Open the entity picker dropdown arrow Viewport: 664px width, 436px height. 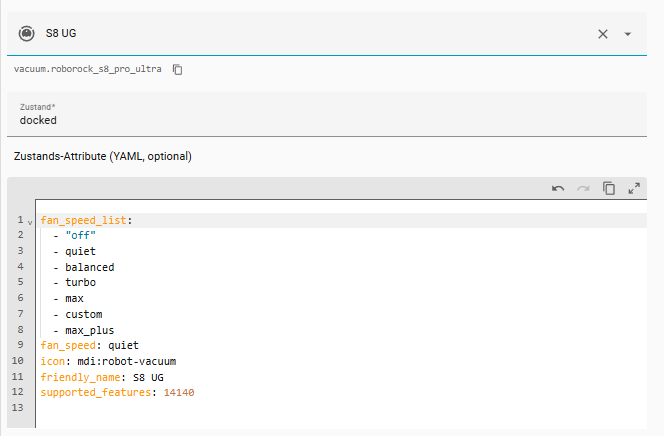(628, 34)
